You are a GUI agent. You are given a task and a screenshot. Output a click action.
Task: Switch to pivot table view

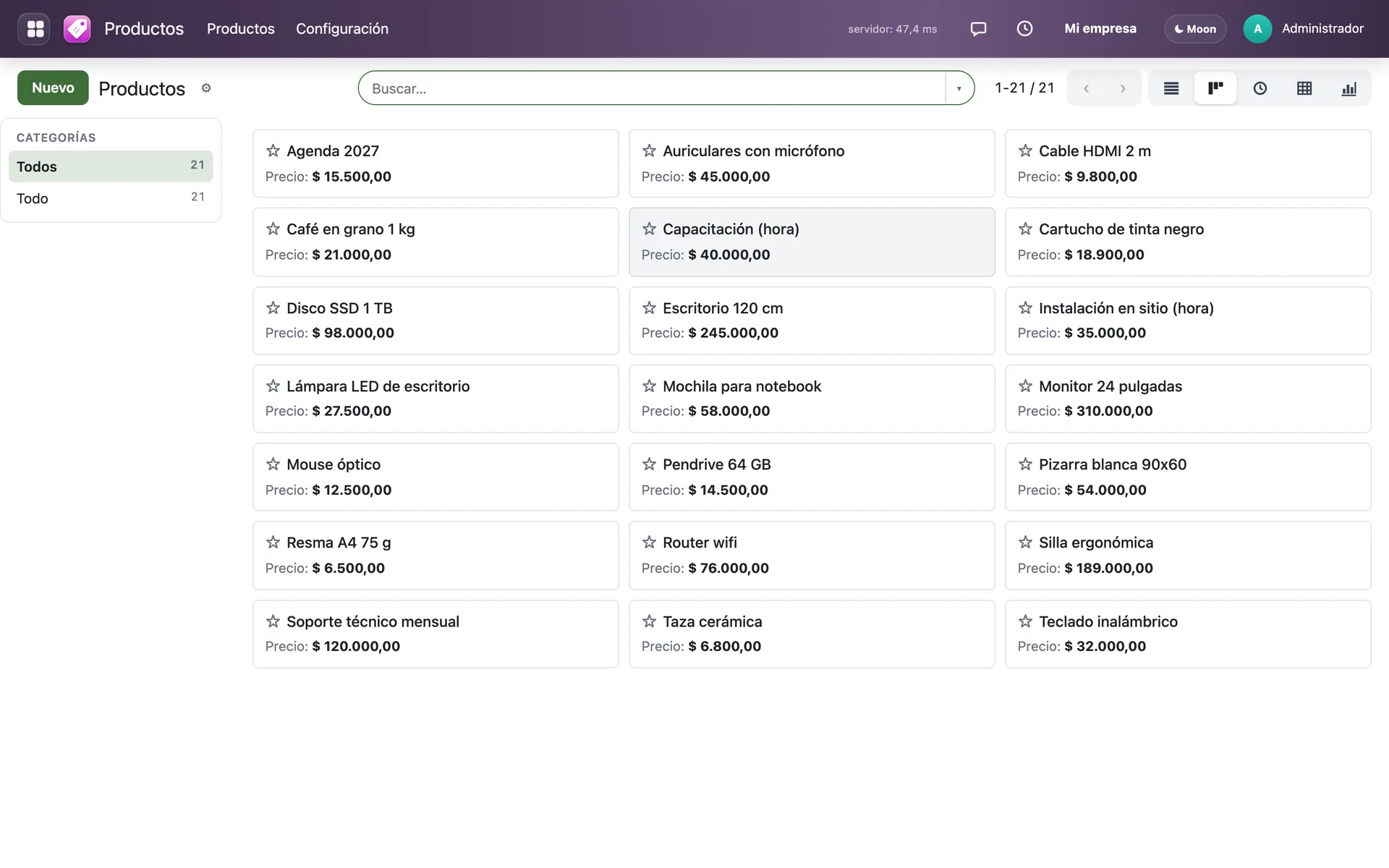pos(1304,88)
